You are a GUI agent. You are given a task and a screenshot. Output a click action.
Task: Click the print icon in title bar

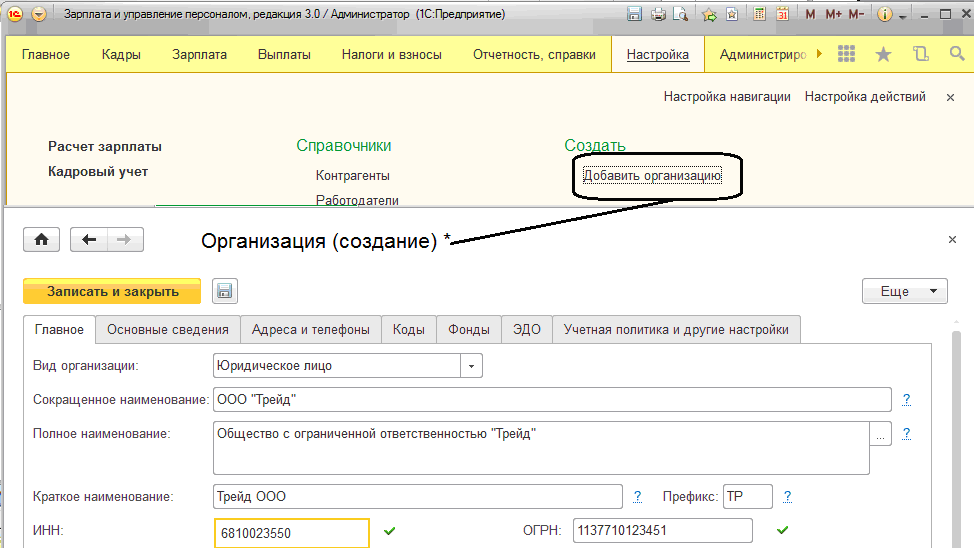[658, 15]
